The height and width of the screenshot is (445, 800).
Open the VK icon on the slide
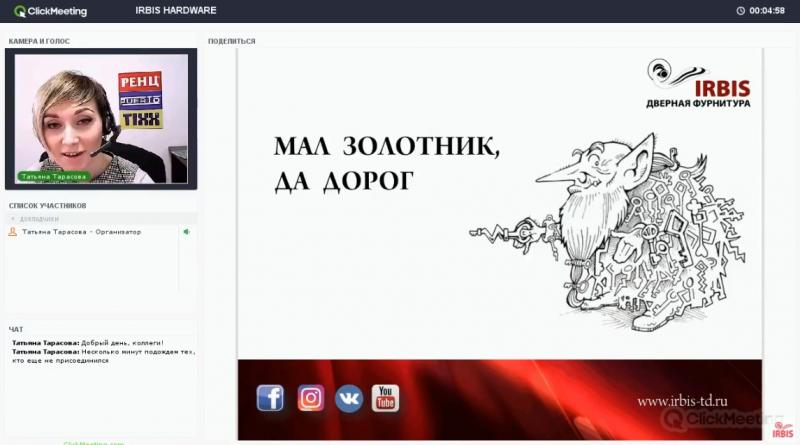pyautogui.click(x=349, y=399)
